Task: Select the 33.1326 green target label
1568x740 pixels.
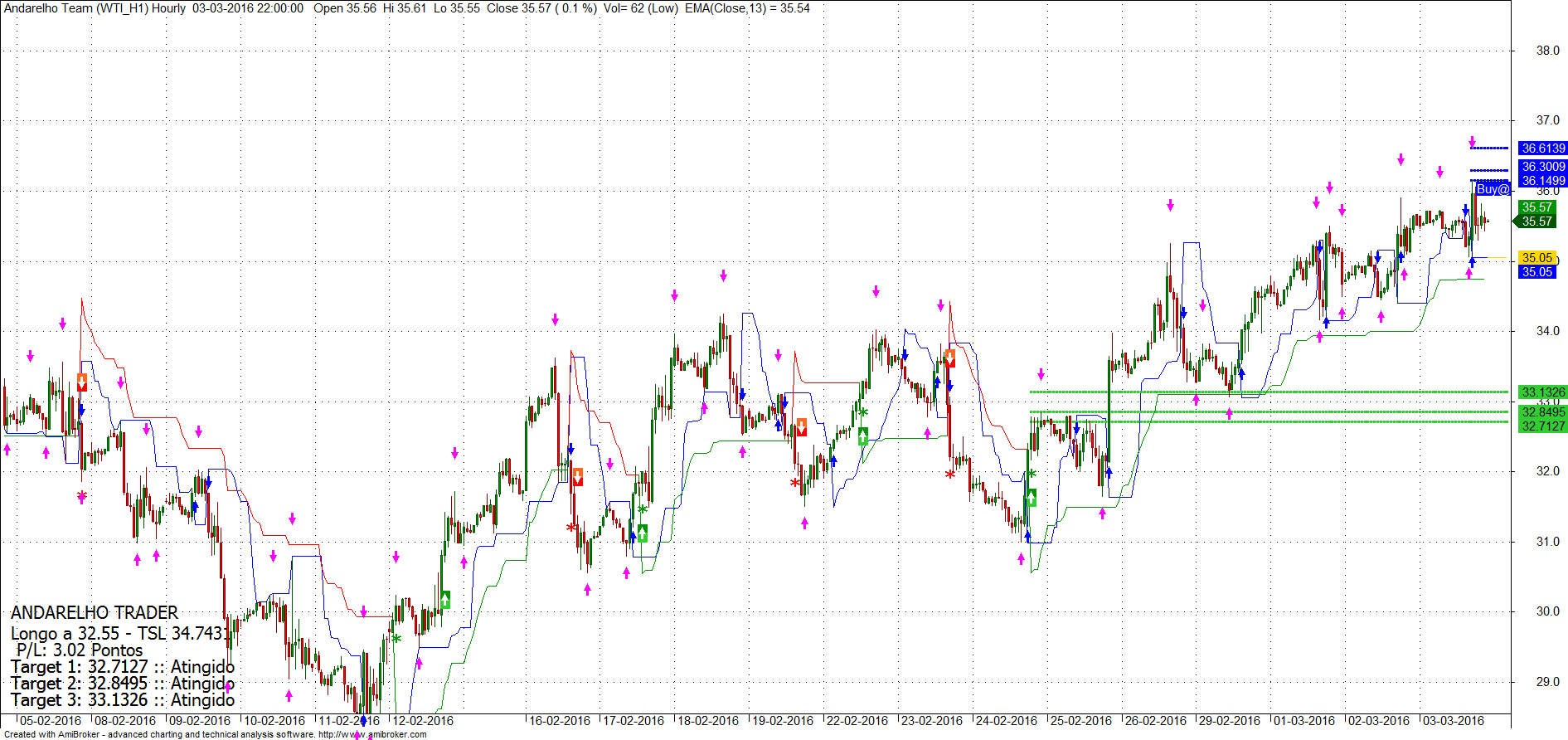Action: [x=1543, y=392]
